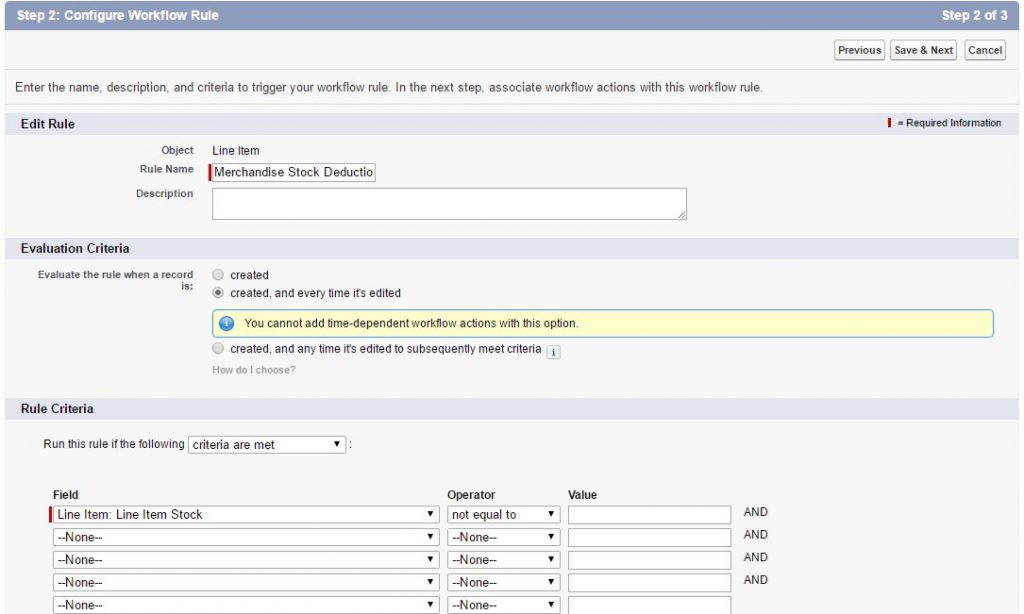
Task: Click inside the Description text area
Action: tap(449, 203)
